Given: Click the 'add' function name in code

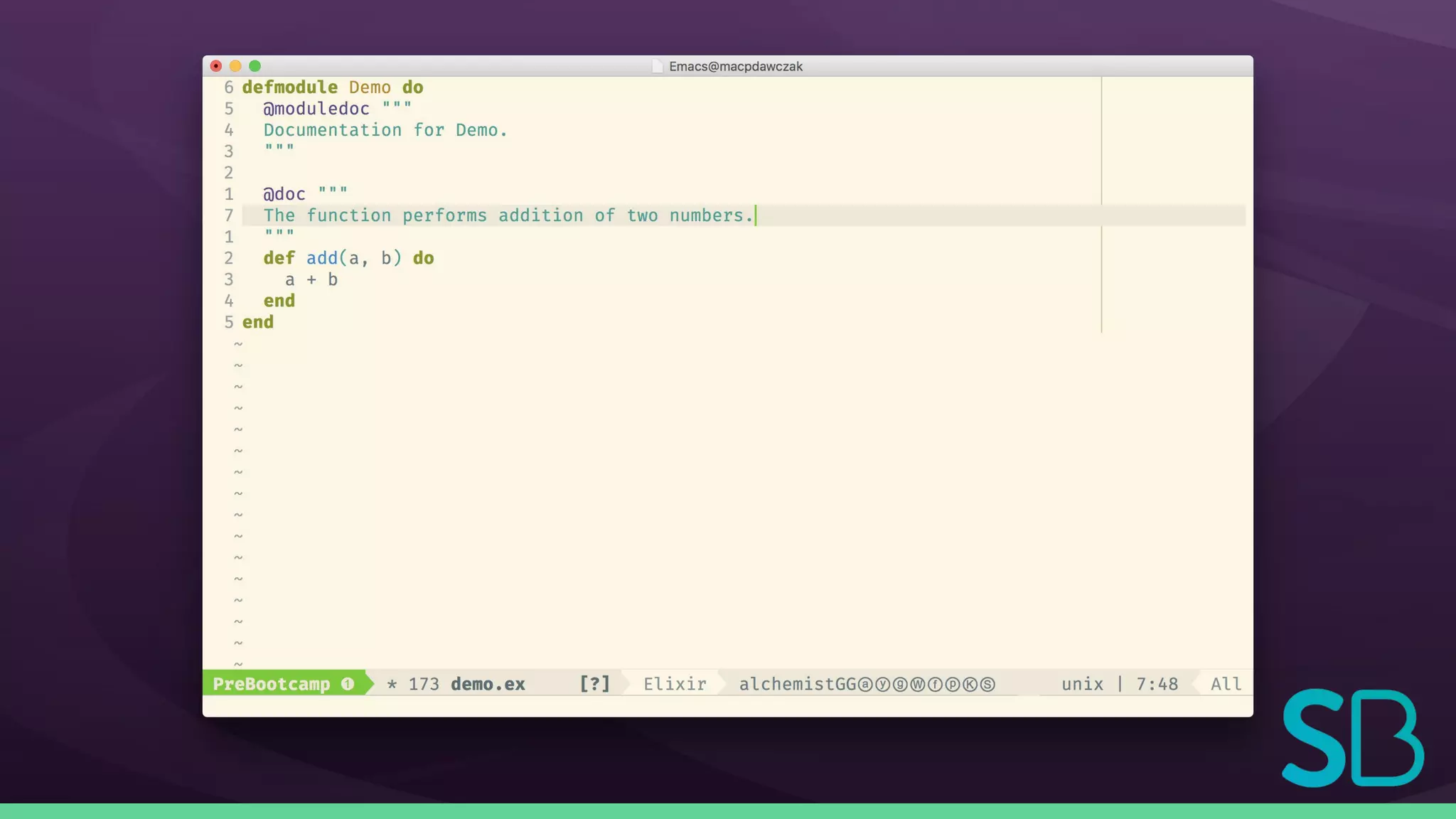Looking at the screenshot, I should click(322, 258).
